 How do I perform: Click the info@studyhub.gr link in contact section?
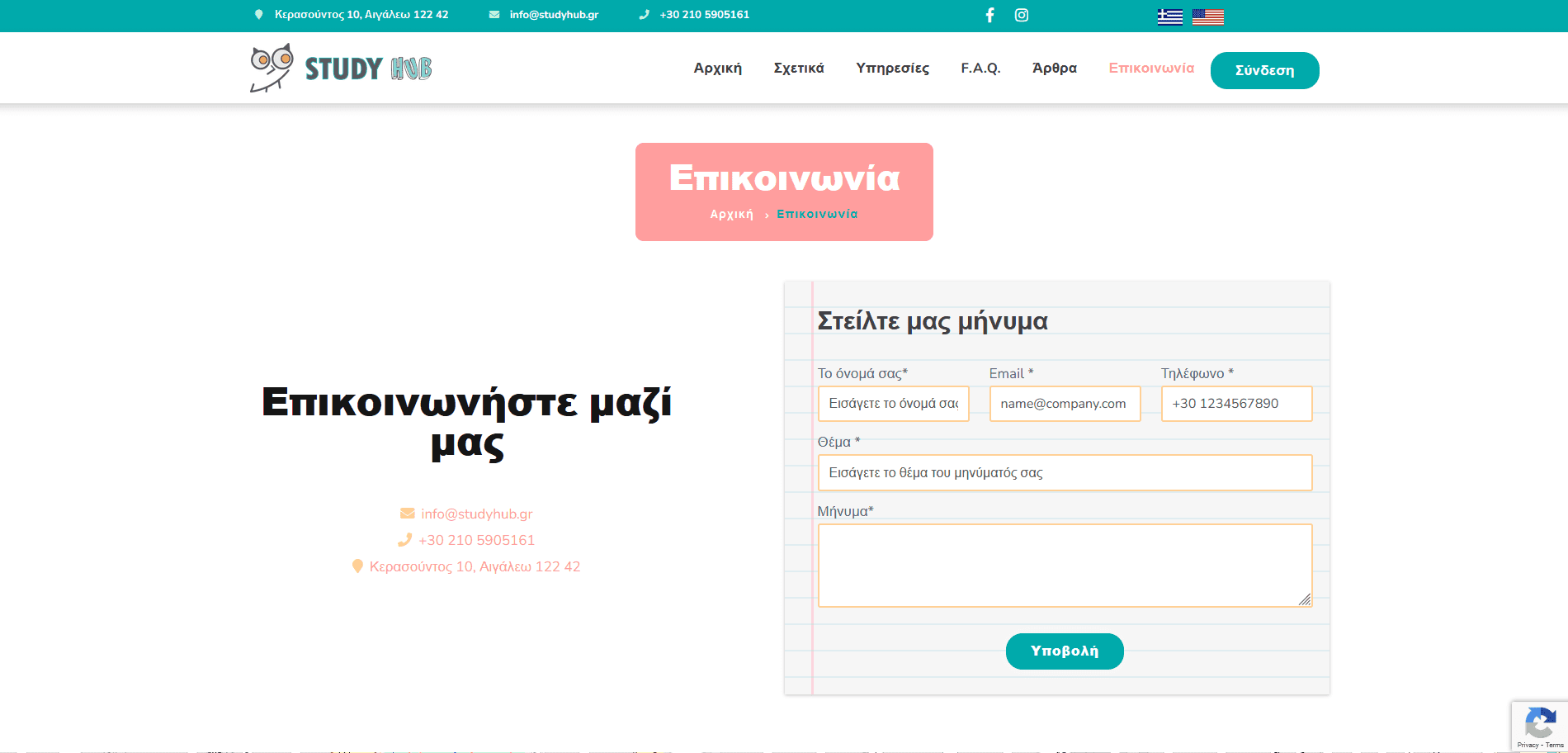pyautogui.click(x=477, y=514)
